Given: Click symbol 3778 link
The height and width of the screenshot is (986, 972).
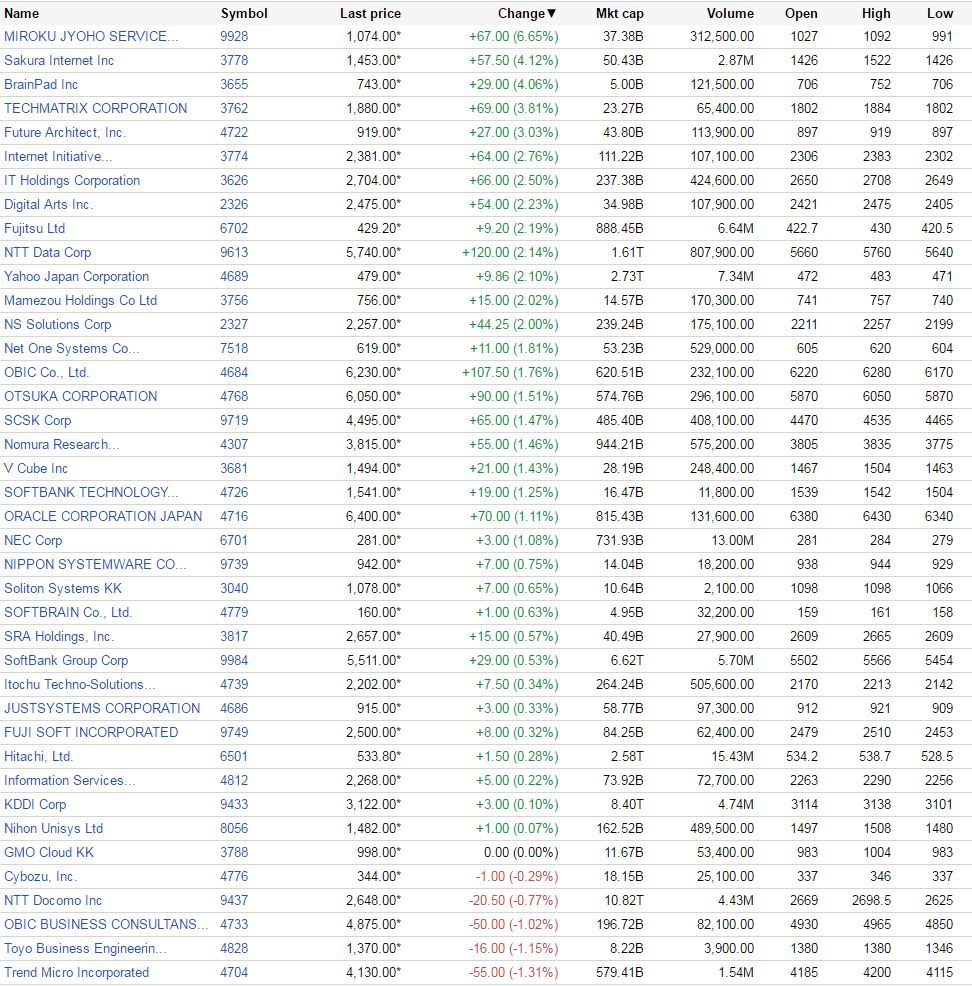Looking at the screenshot, I should 234,60.
